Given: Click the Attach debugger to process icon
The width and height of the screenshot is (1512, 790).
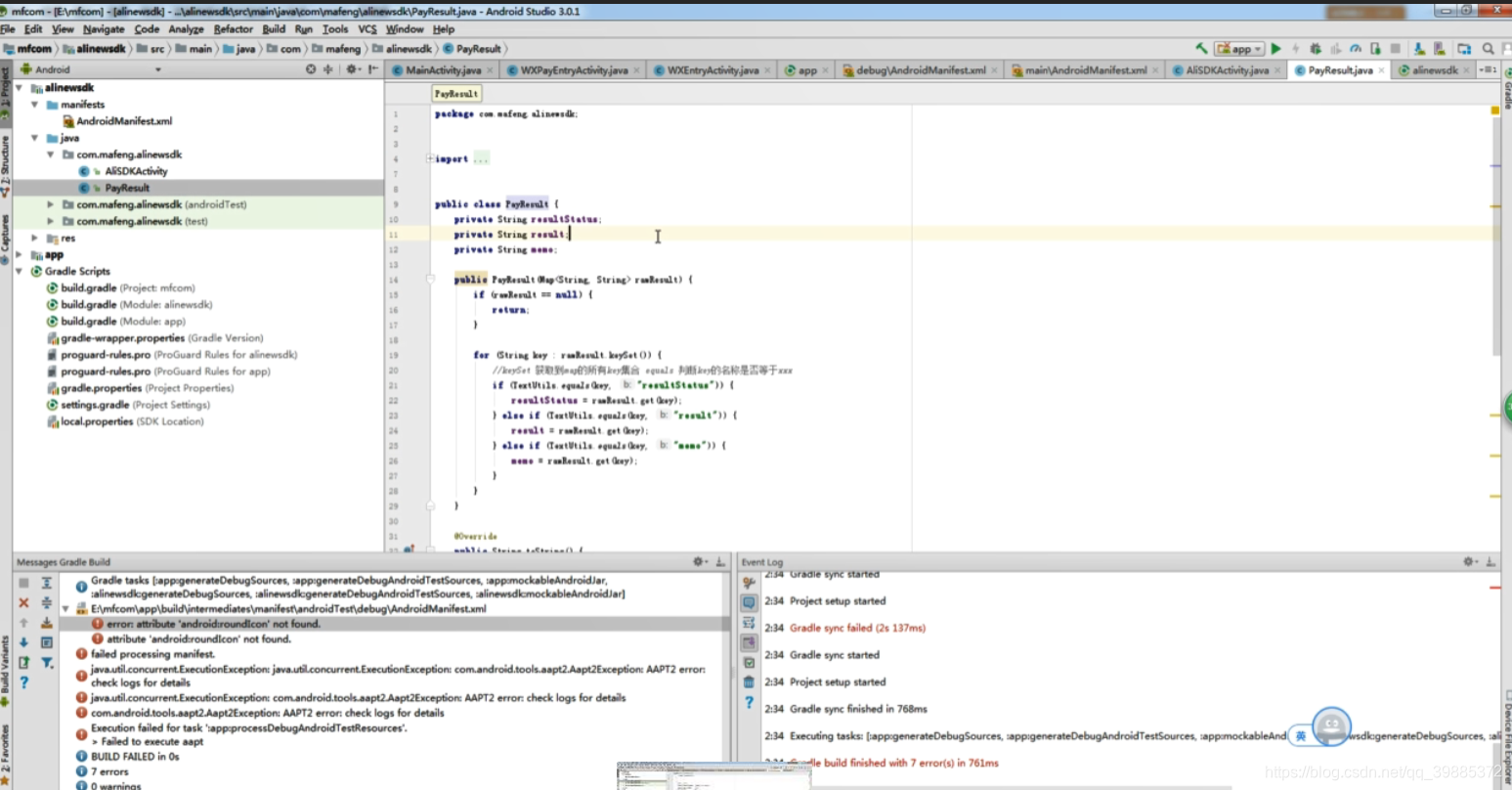Looking at the screenshot, I should pyautogui.click(x=1376, y=48).
